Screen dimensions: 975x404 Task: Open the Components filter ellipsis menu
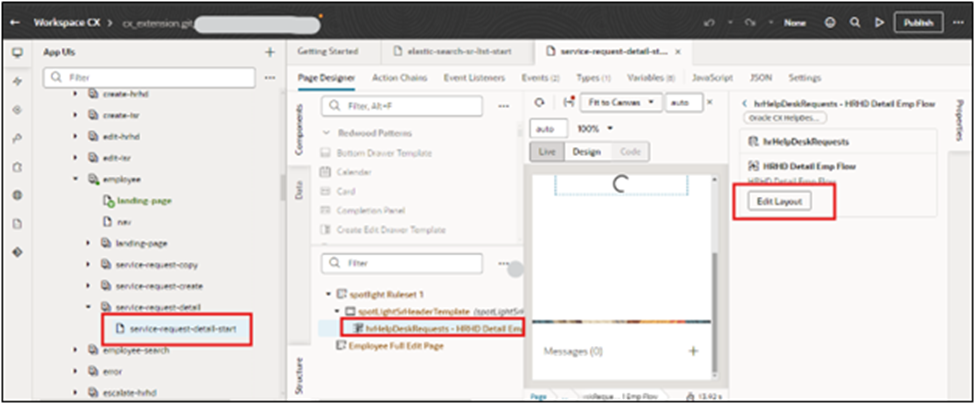click(504, 106)
